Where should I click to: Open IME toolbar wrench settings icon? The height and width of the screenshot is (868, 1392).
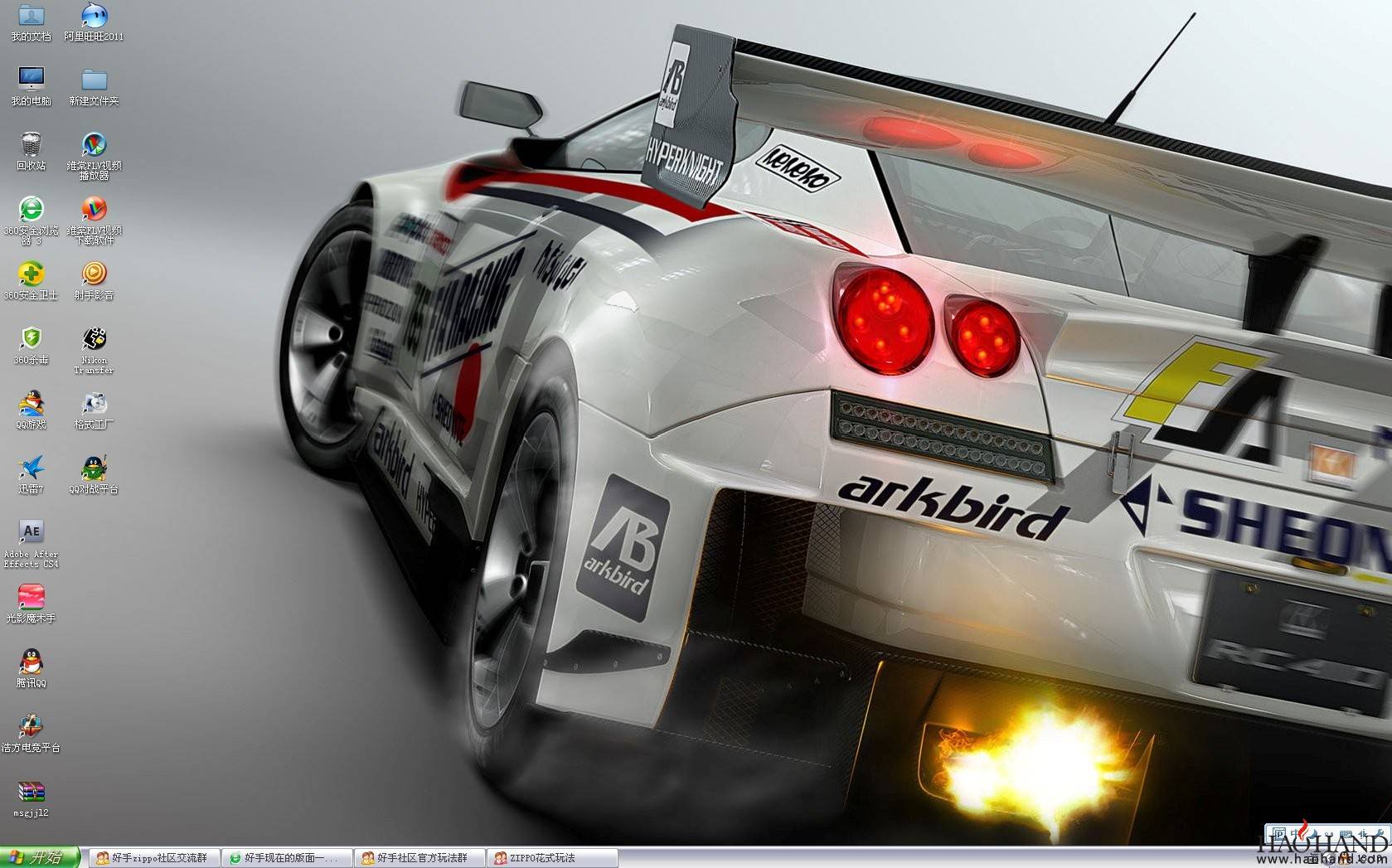pyautogui.click(x=1380, y=833)
